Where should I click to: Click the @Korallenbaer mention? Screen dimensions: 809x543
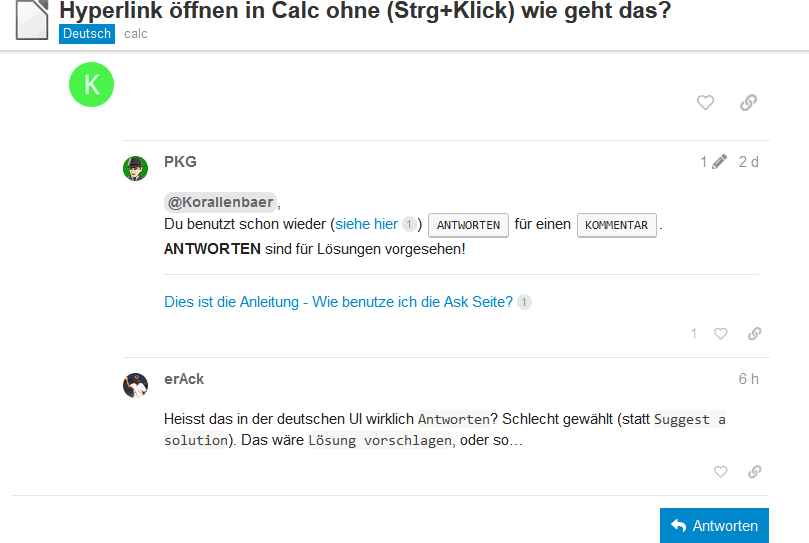point(220,202)
